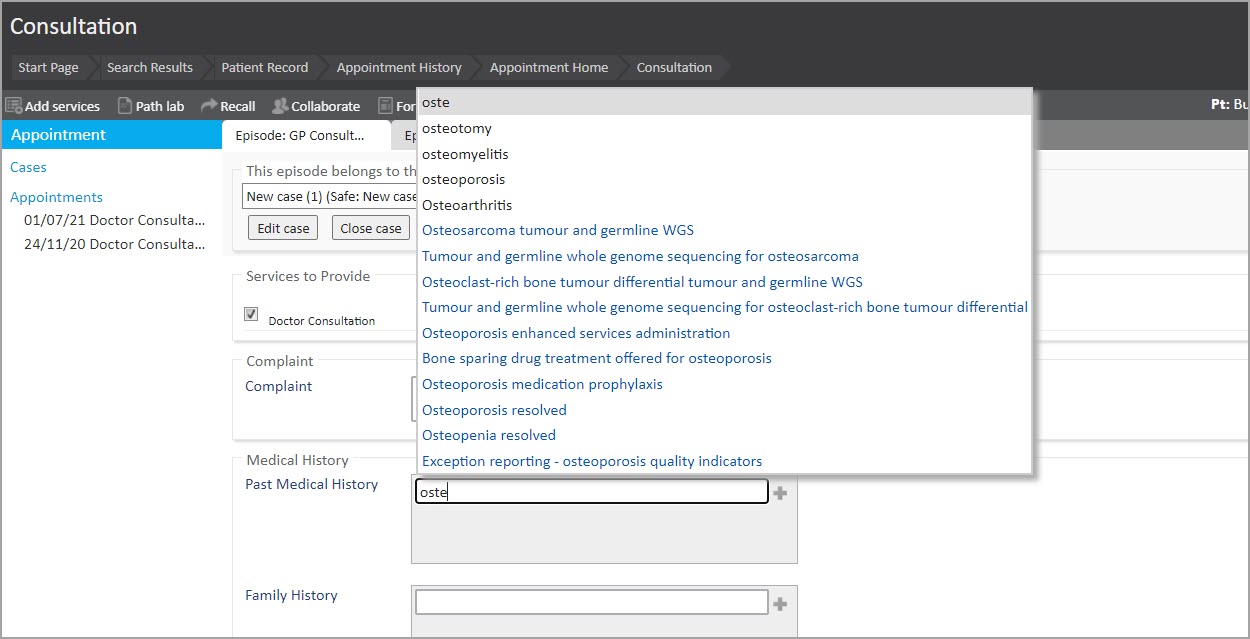Select osteoporosis from the suggestion list

point(463,180)
